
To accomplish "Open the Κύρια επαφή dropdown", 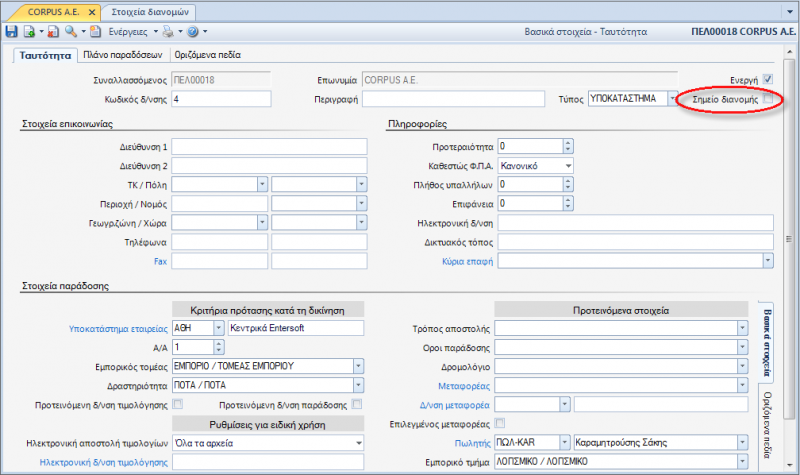I will pyautogui.click(x=768, y=261).
